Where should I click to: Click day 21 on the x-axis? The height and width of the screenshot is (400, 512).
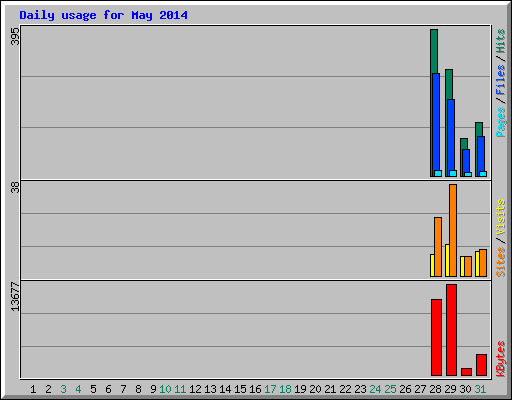point(330,389)
